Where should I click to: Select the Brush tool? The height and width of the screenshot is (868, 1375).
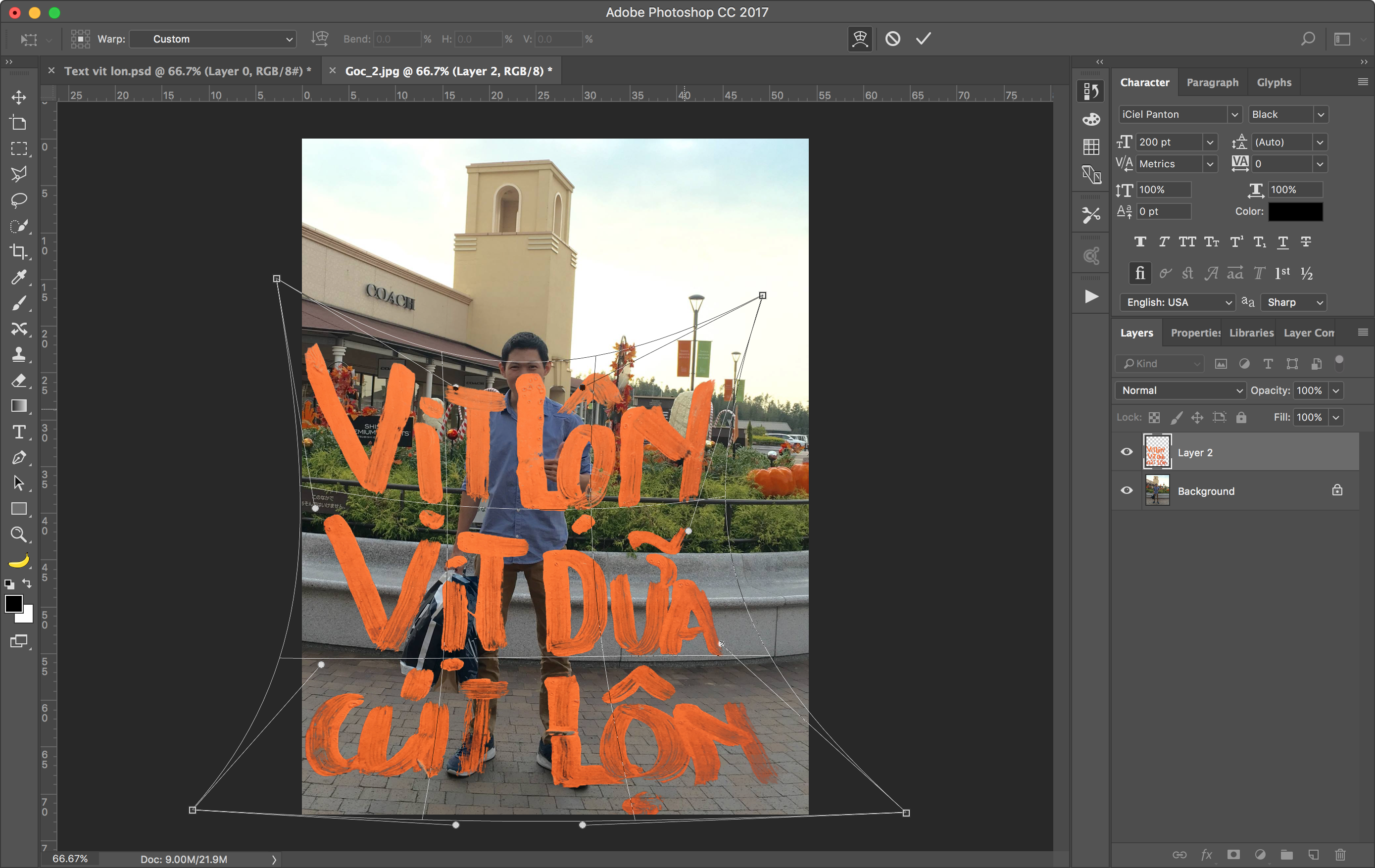point(19,303)
